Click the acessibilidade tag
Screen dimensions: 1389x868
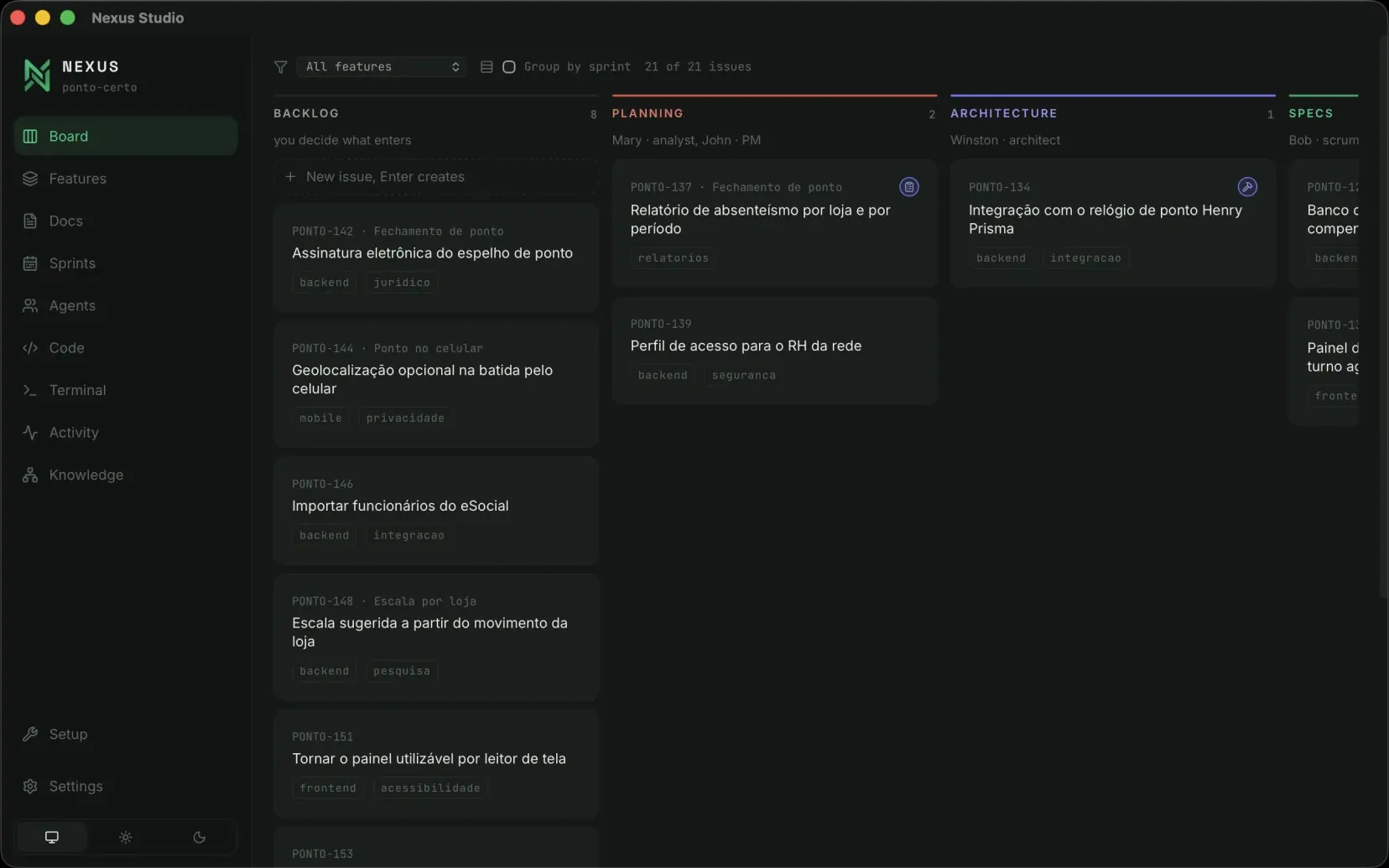coord(430,788)
